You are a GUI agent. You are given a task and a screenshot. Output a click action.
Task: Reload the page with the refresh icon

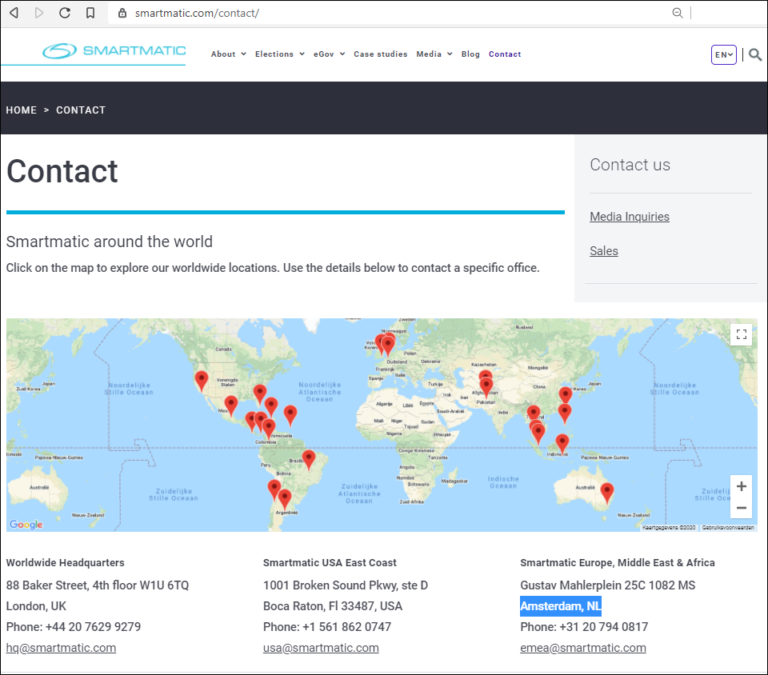(65, 13)
